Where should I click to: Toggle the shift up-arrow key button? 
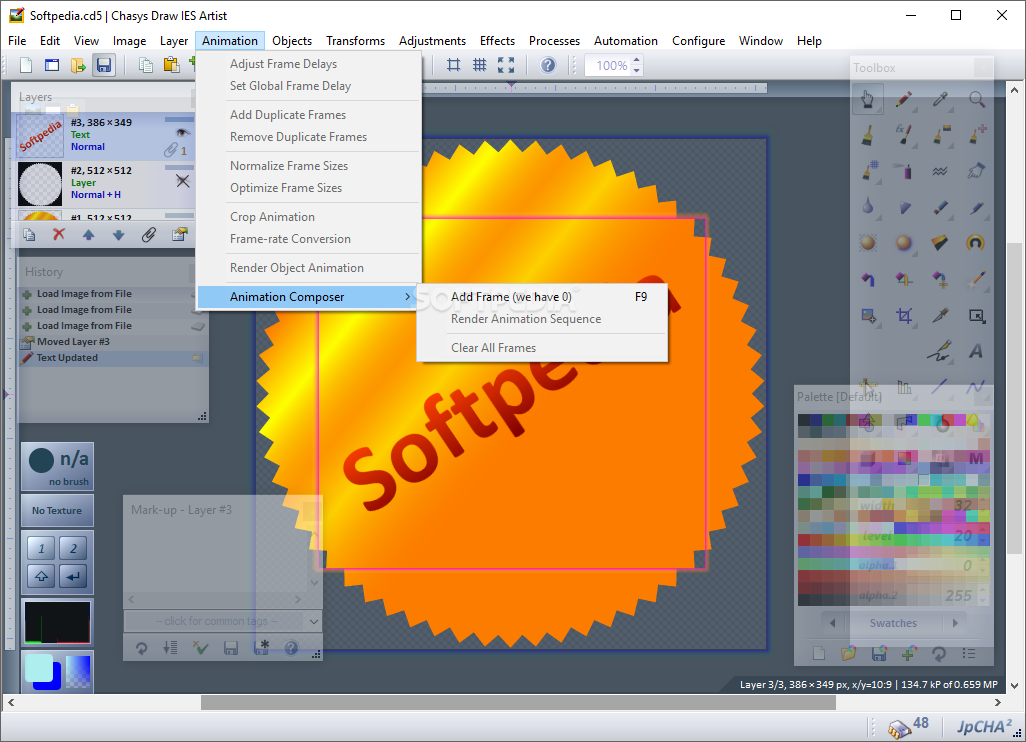(41, 576)
